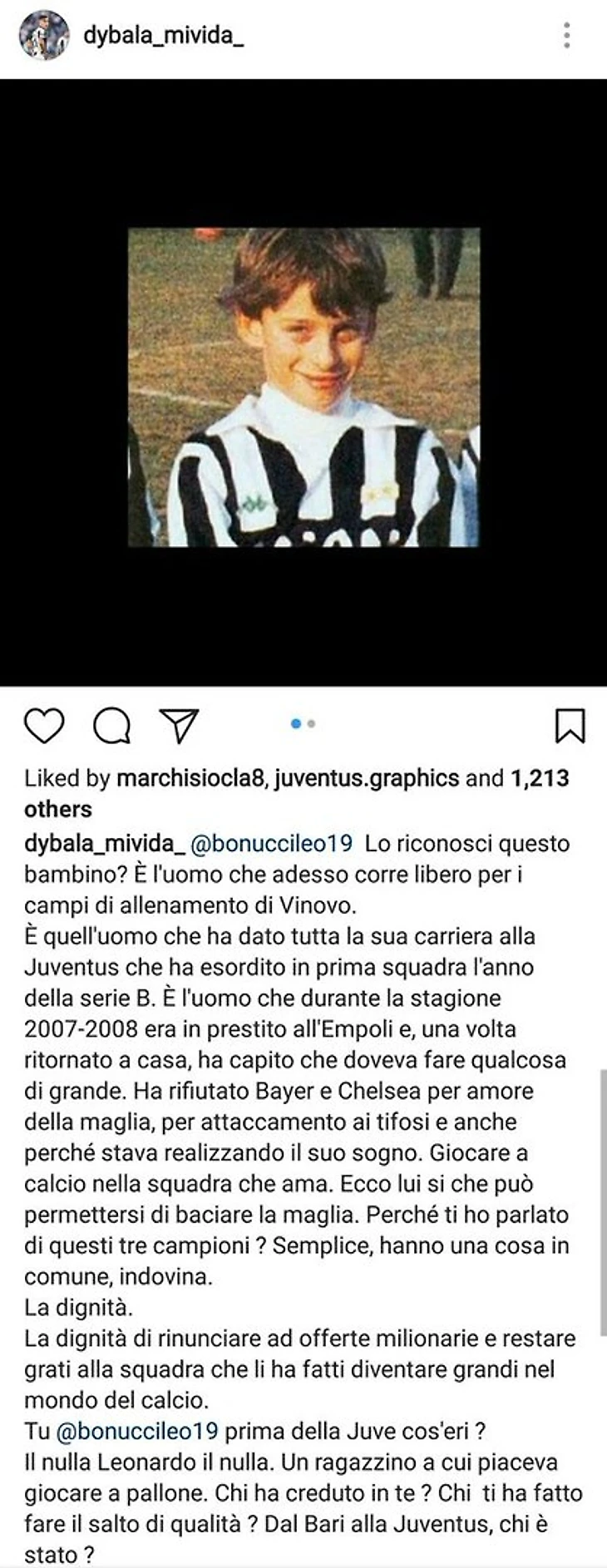View the childhood photo in the post

click(303, 387)
